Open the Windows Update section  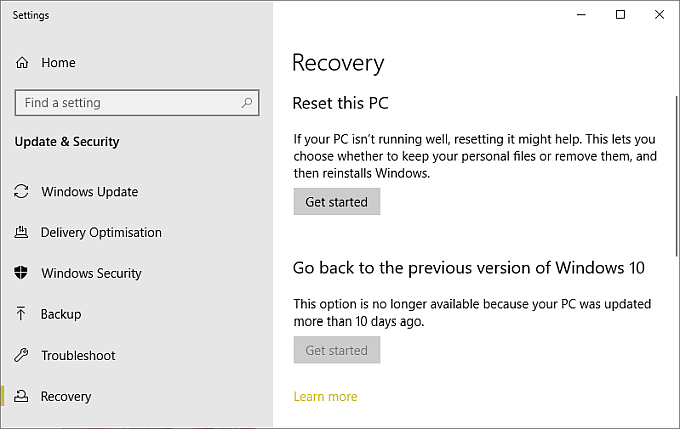pyautogui.click(x=89, y=192)
